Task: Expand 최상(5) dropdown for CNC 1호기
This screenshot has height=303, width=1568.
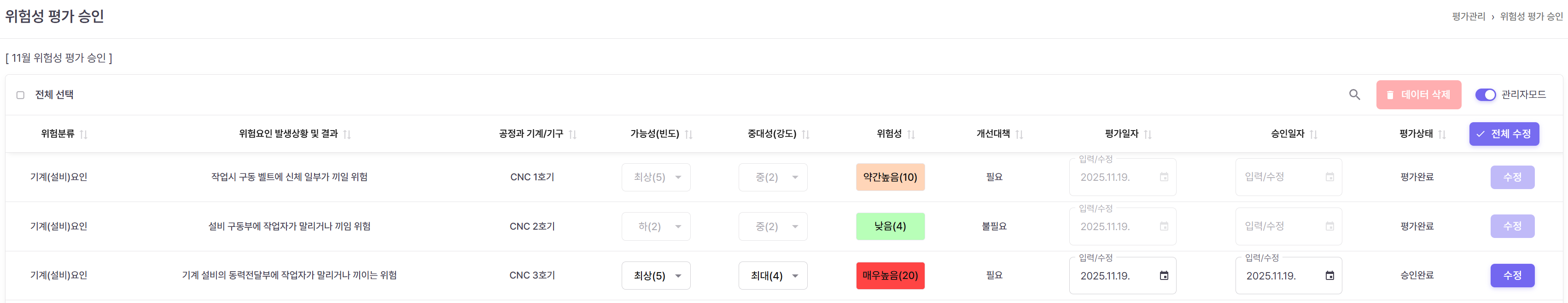Action: point(656,178)
